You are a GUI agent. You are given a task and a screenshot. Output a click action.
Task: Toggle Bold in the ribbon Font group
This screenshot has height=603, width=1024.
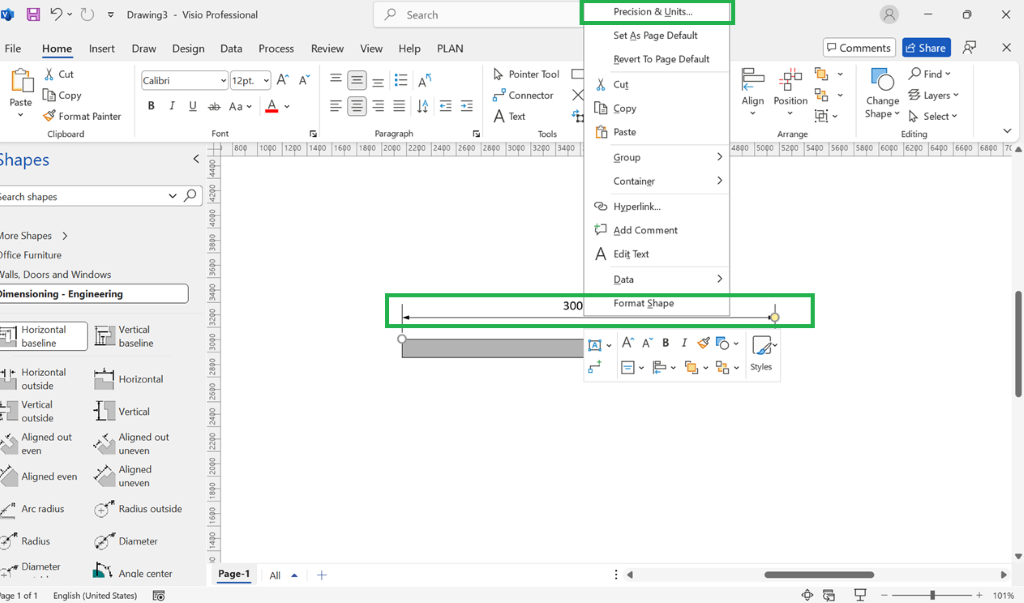click(x=151, y=106)
